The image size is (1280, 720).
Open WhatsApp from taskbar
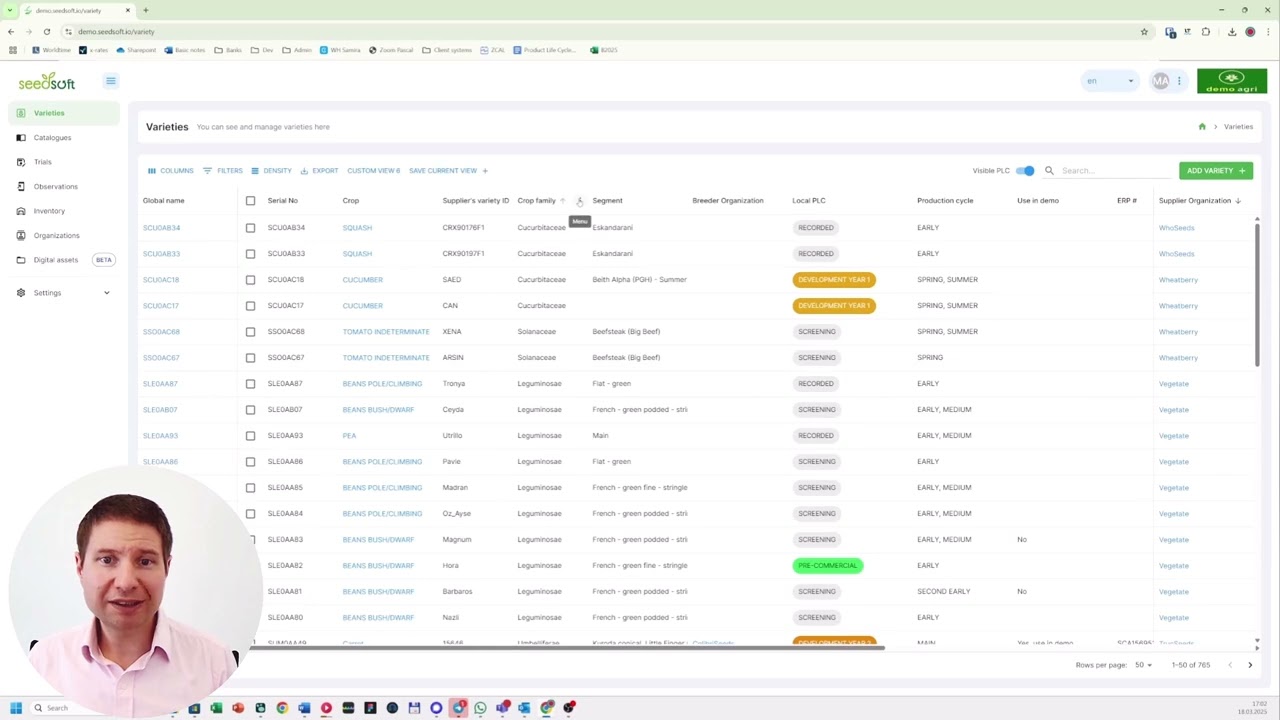[480, 708]
